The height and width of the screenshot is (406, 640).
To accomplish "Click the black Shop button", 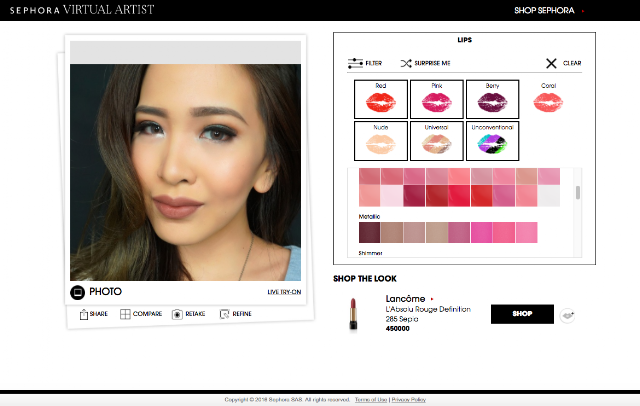I will click(522, 314).
